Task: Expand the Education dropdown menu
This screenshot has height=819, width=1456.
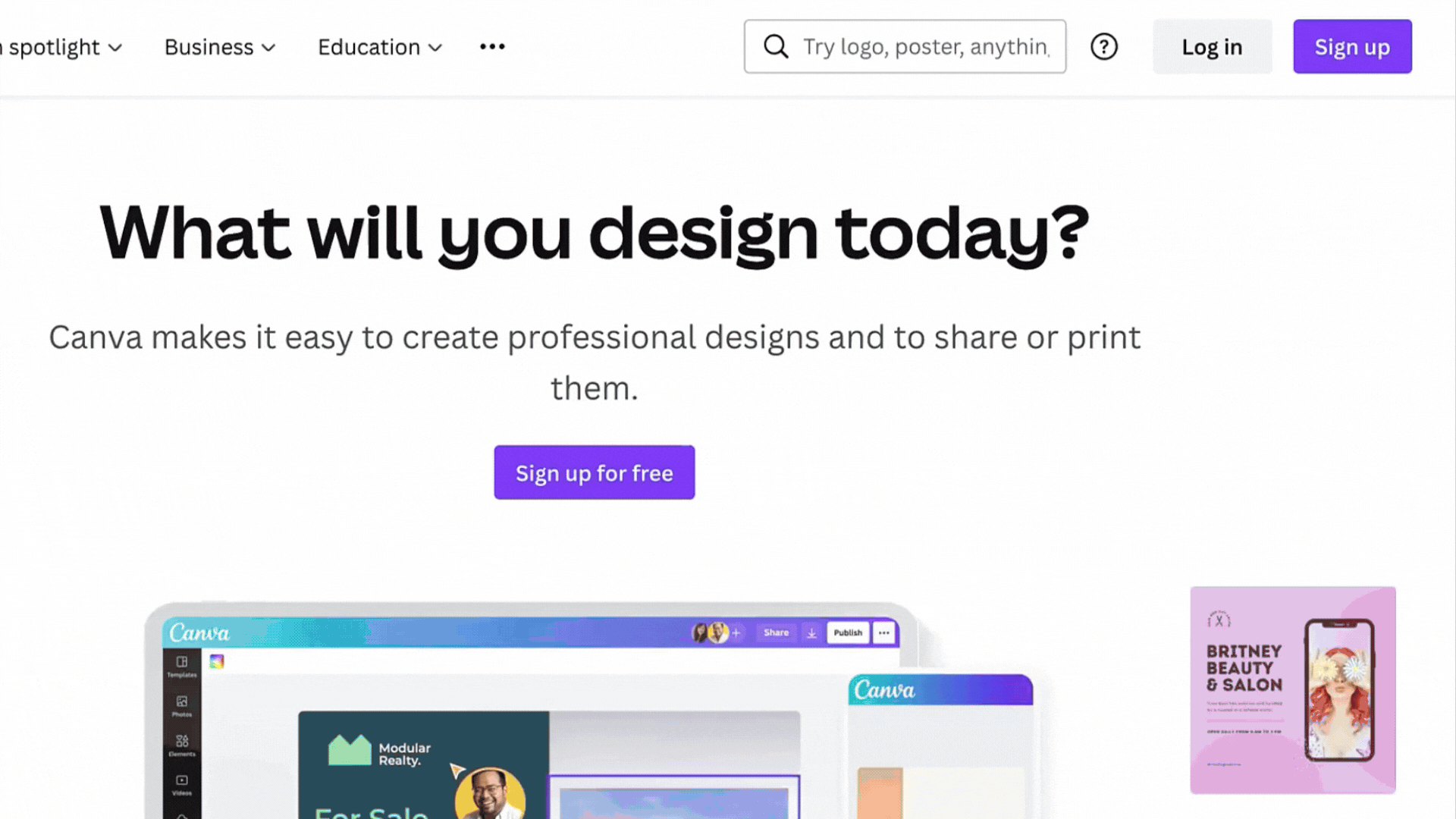Action: pyautogui.click(x=380, y=47)
